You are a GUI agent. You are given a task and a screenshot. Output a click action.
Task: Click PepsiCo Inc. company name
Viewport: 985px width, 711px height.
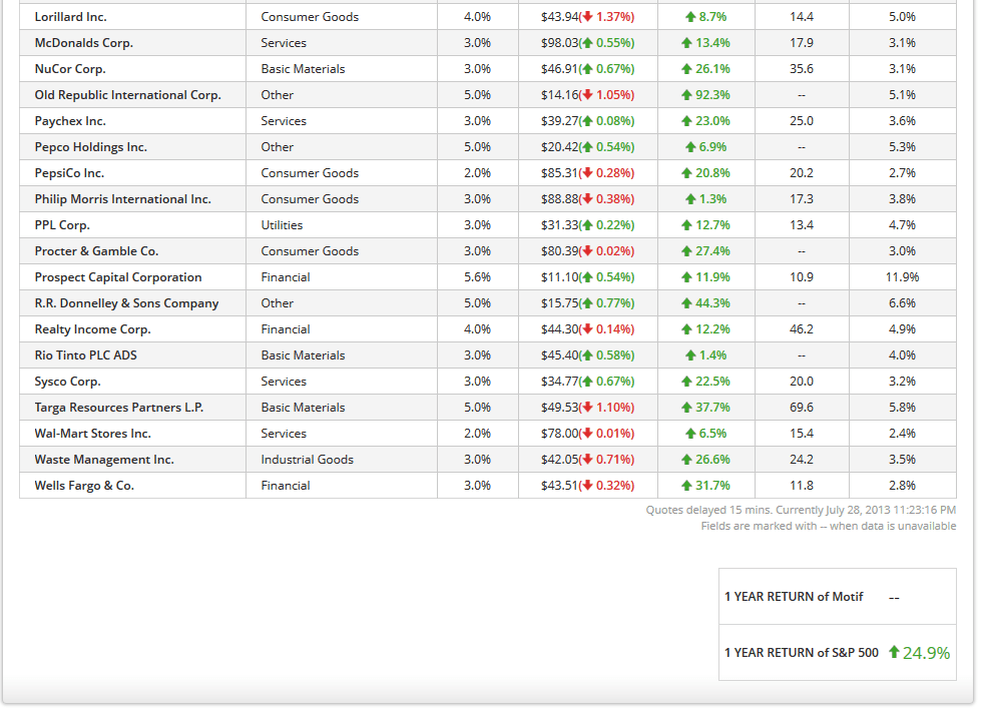point(69,173)
